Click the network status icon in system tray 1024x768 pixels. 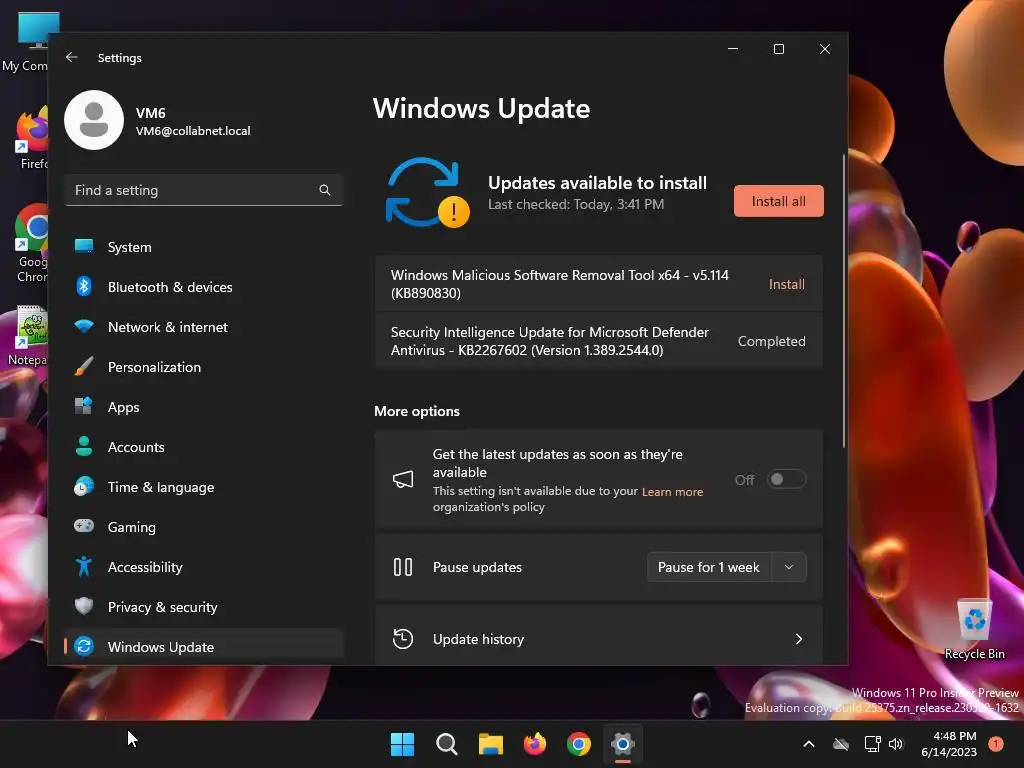(x=872, y=744)
